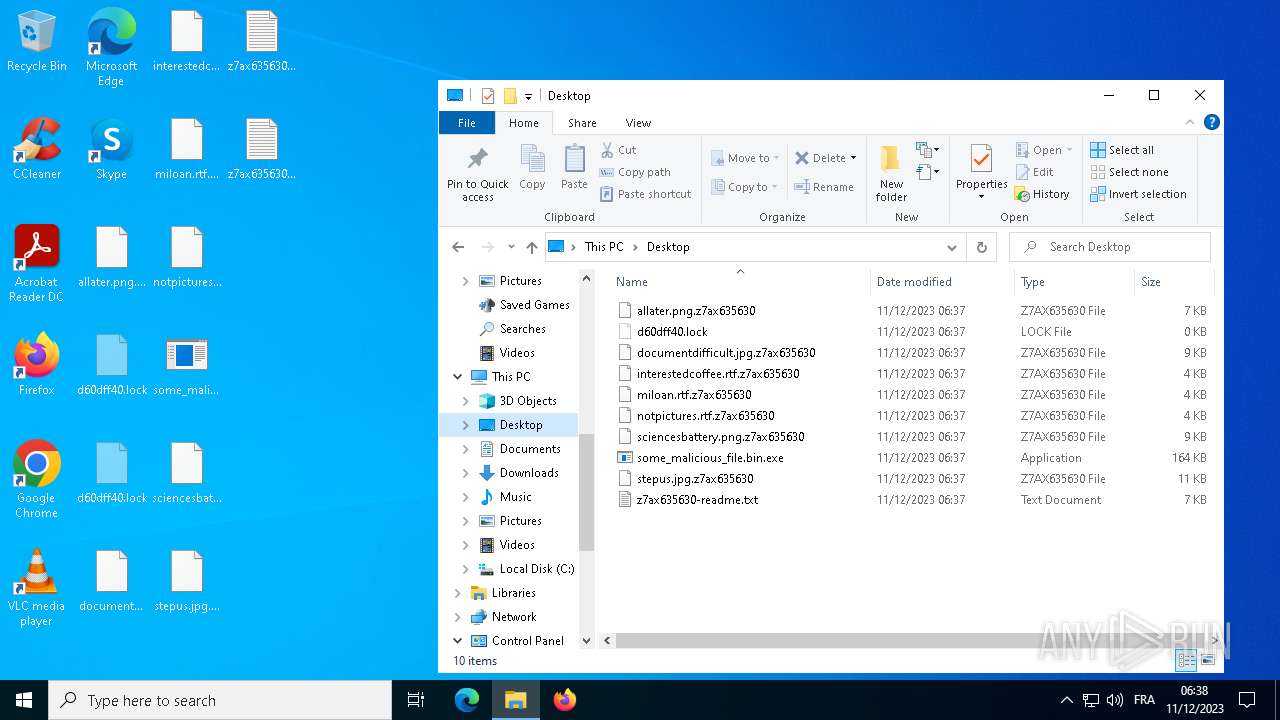The image size is (1280, 720).
Task: Click the Properties ribbon icon
Action: (981, 158)
